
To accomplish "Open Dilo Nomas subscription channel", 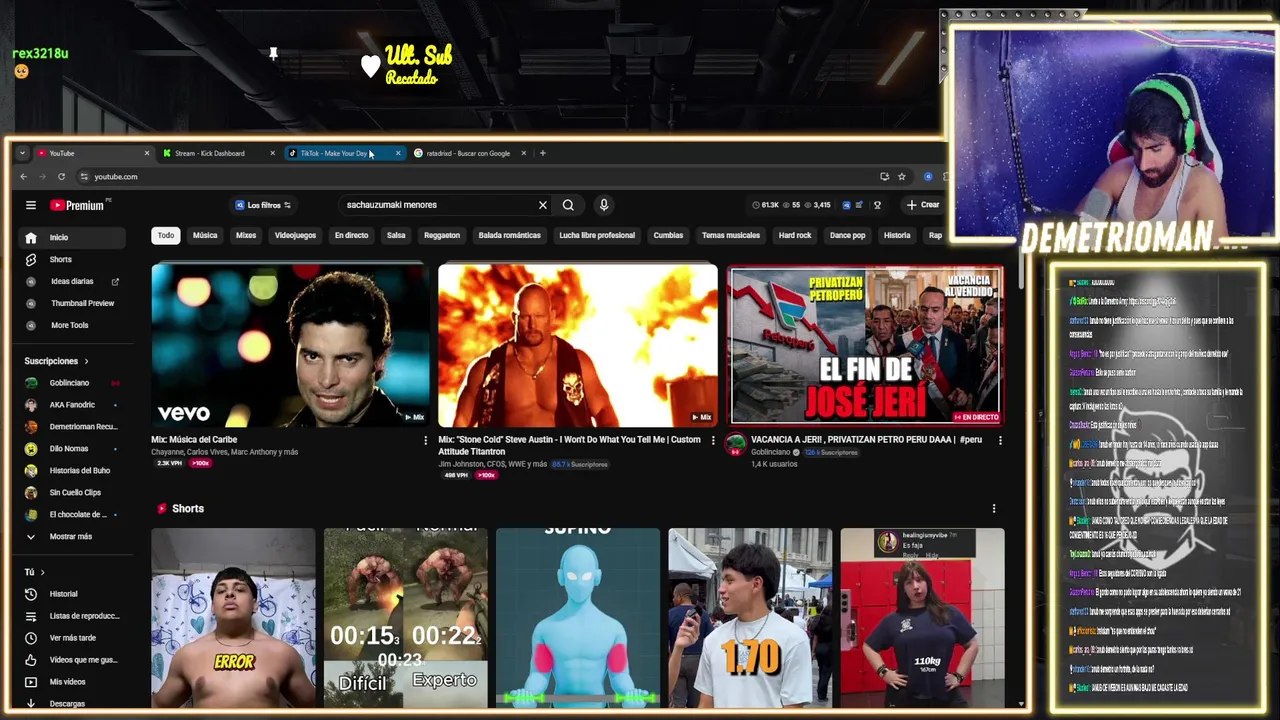I will pyautogui.click(x=72, y=449).
